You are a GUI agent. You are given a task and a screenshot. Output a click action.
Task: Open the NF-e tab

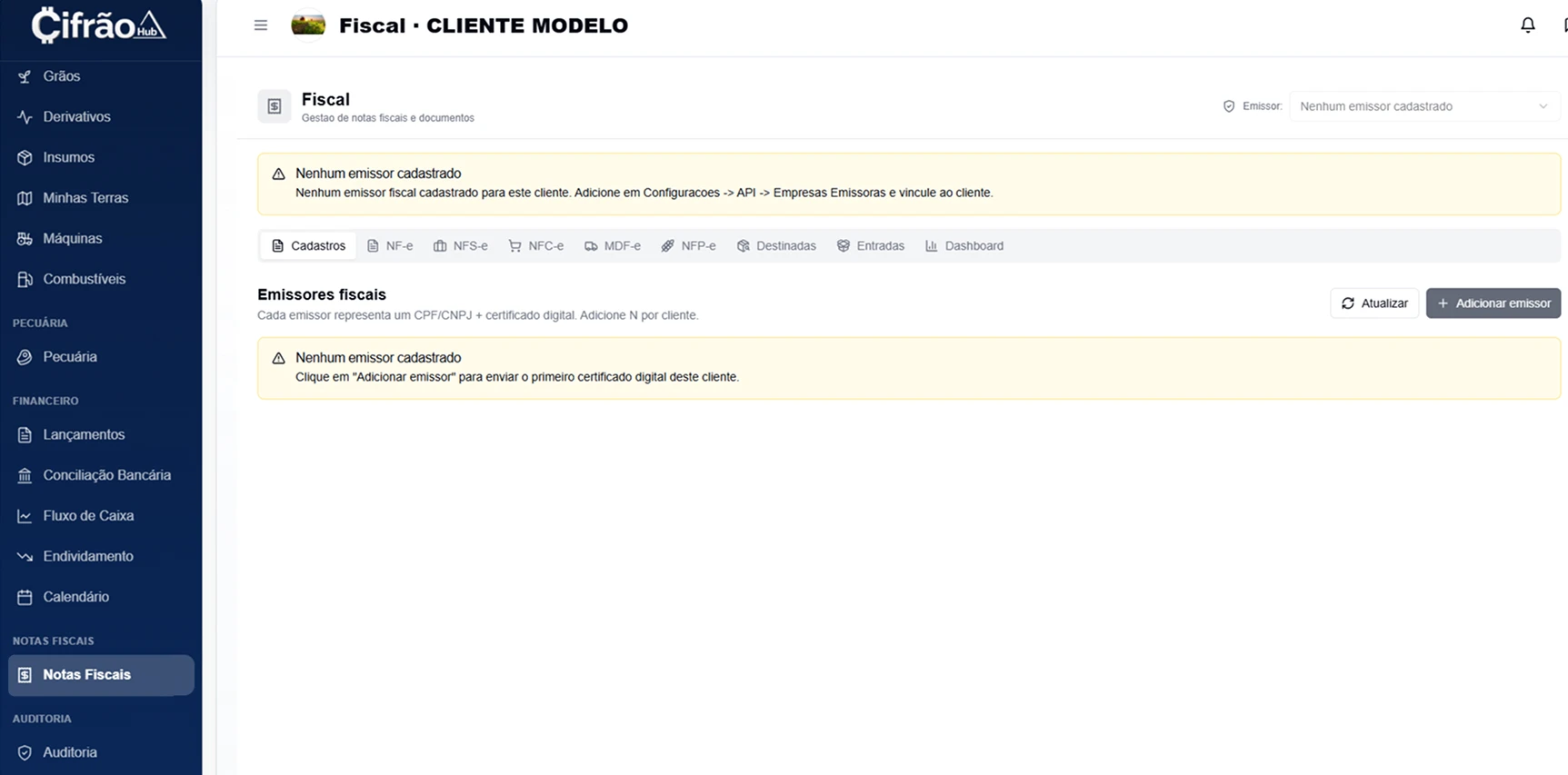[390, 246]
